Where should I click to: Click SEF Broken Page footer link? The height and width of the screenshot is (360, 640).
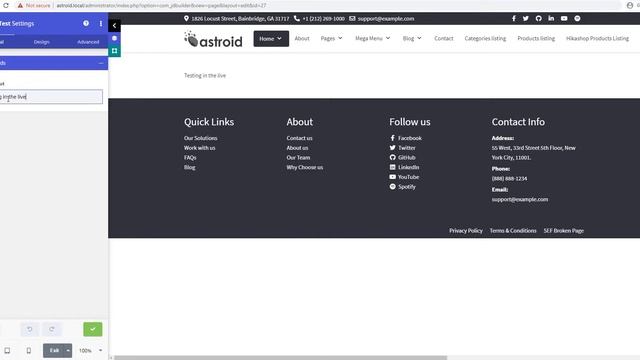point(563,231)
